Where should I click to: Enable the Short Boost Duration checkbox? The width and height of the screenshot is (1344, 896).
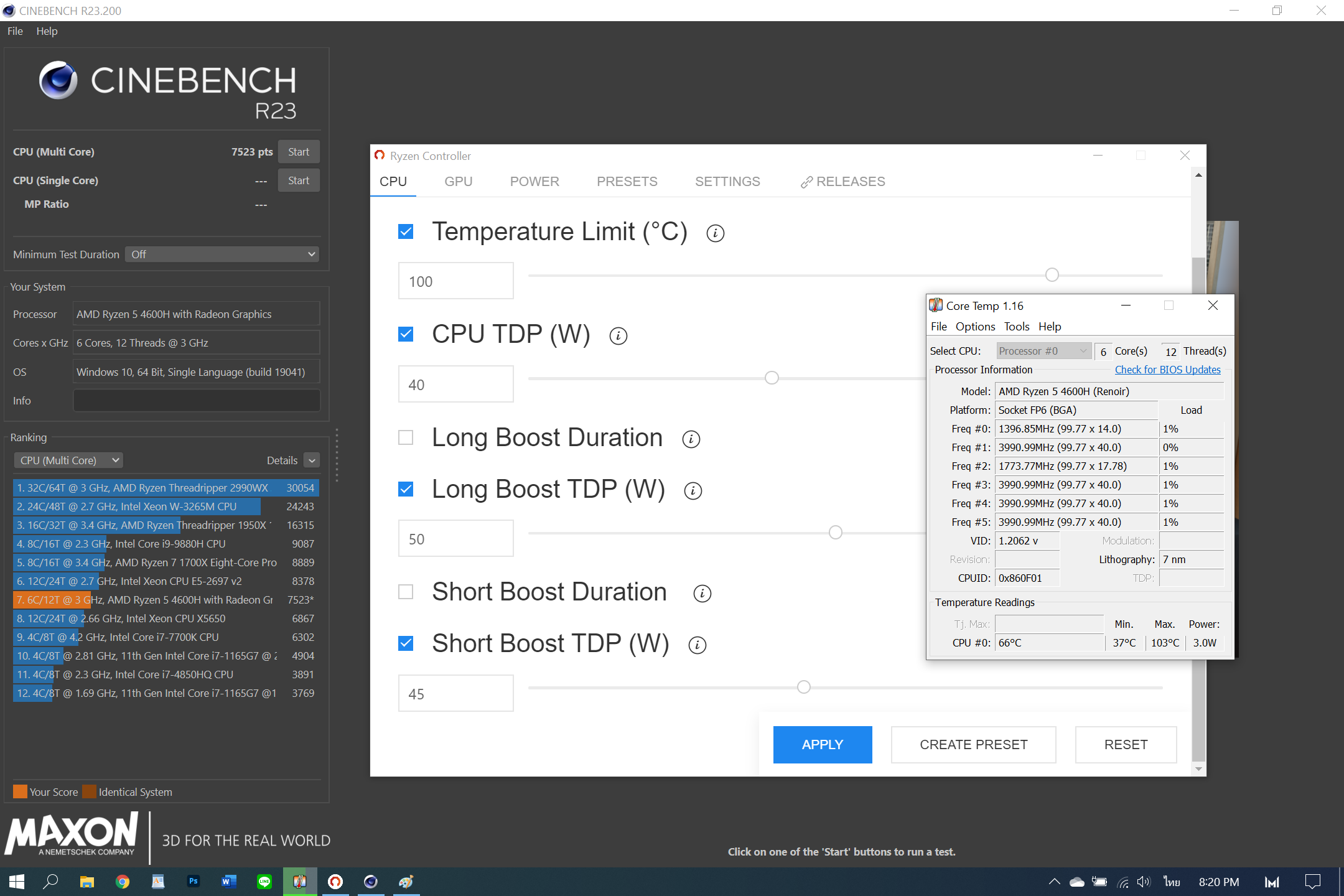[x=406, y=592]
